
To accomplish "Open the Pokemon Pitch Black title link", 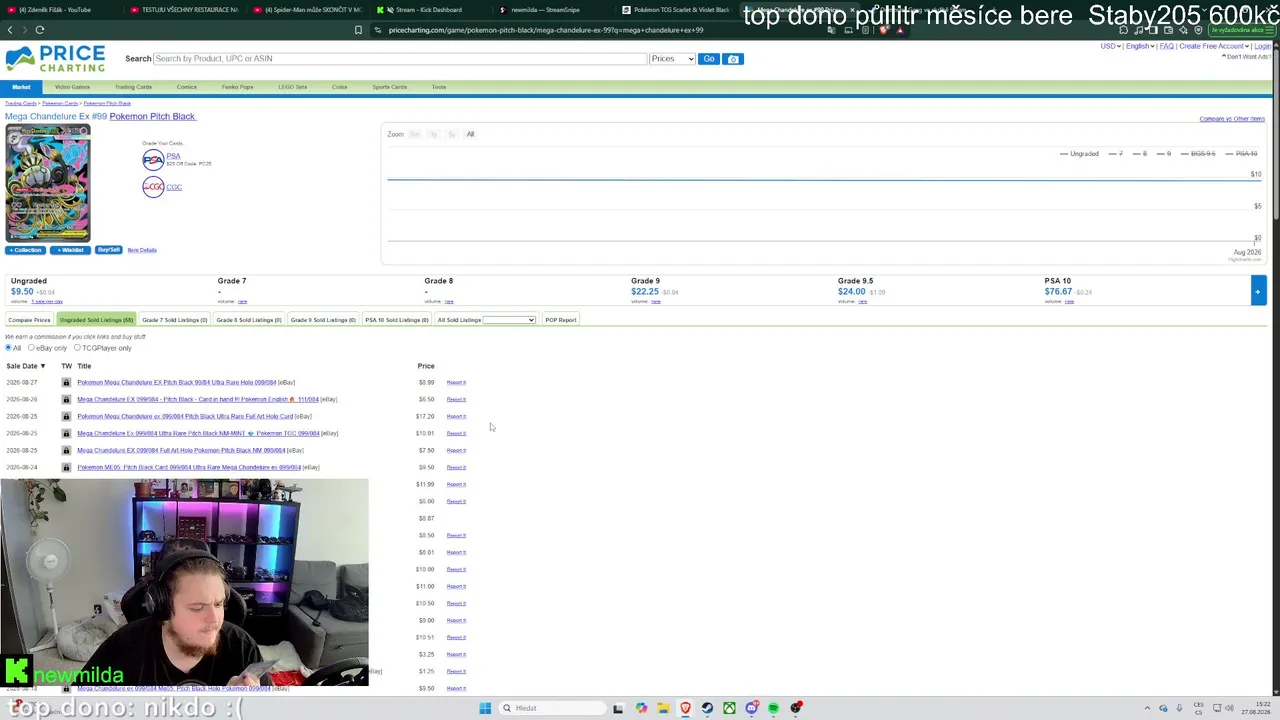I will [x=152, y=117].
